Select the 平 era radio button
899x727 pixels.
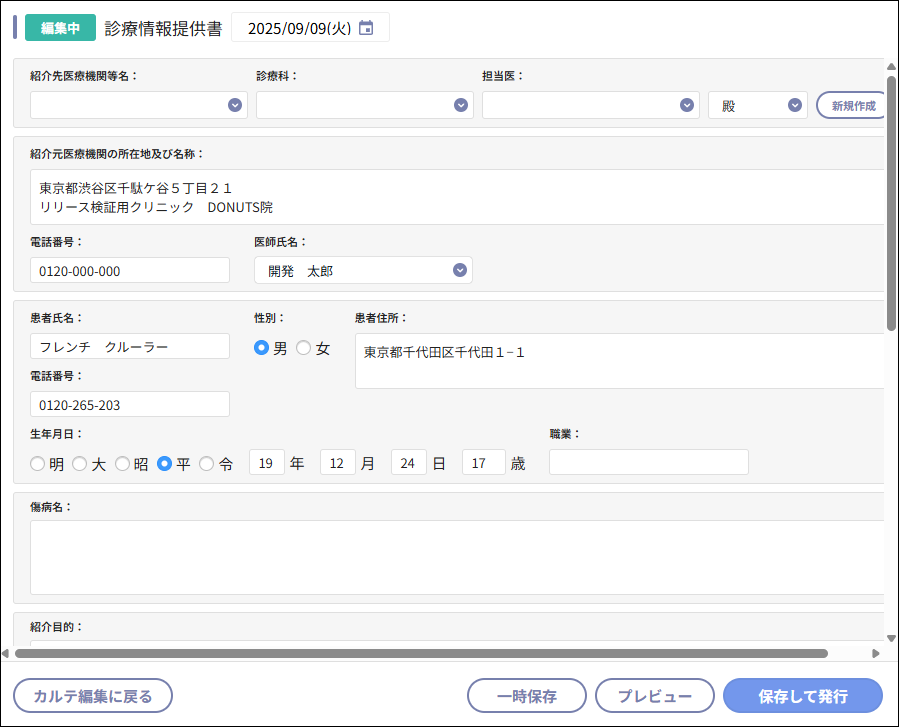tap(164, 463)
